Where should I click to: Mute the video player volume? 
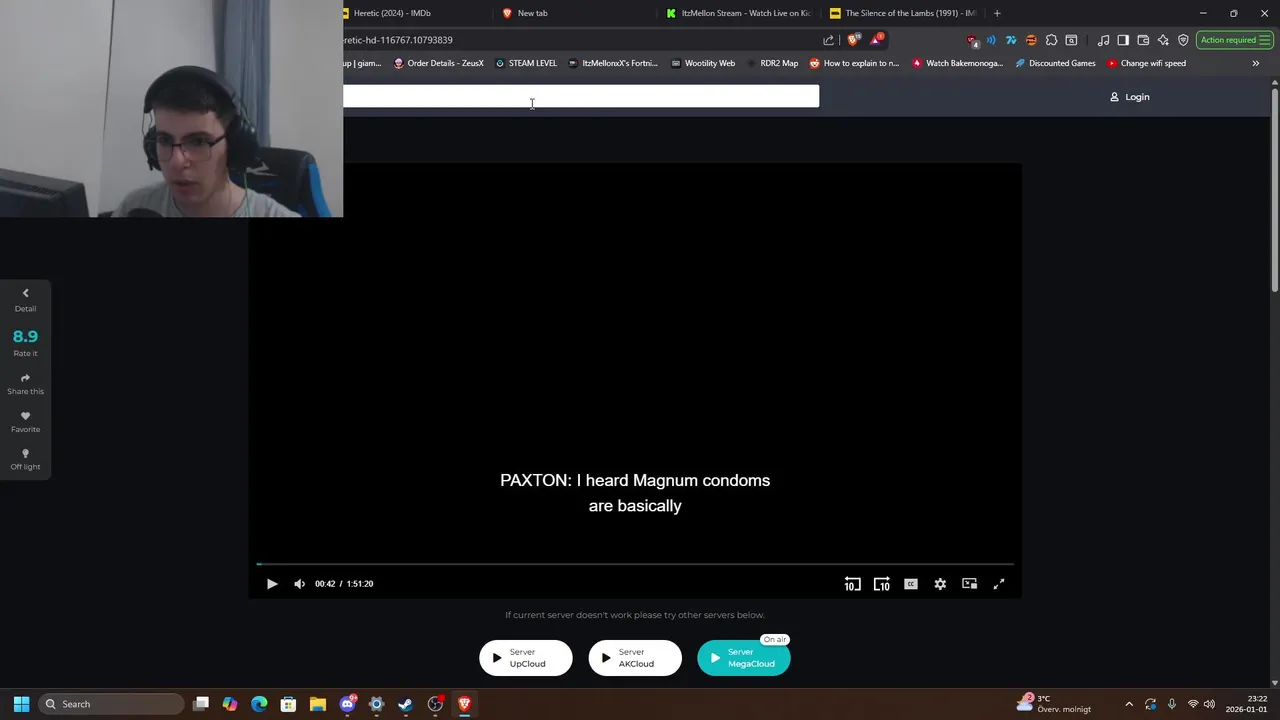(x=299, y=584)
